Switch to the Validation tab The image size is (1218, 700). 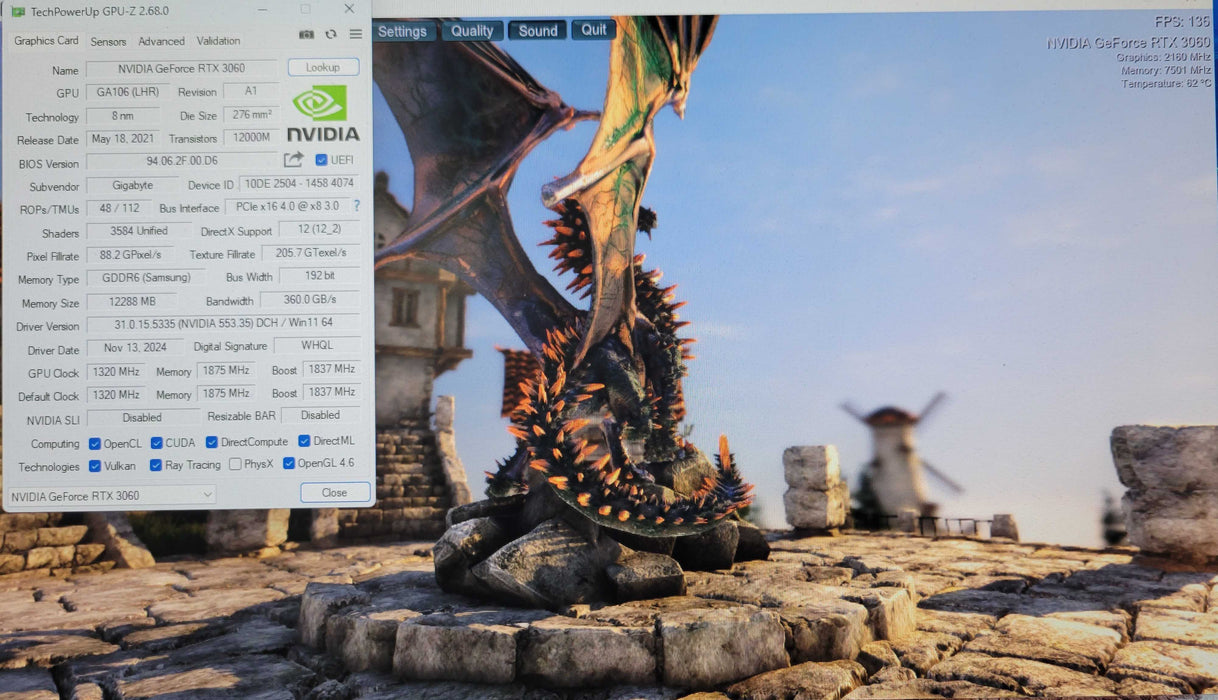click(218, 41)
